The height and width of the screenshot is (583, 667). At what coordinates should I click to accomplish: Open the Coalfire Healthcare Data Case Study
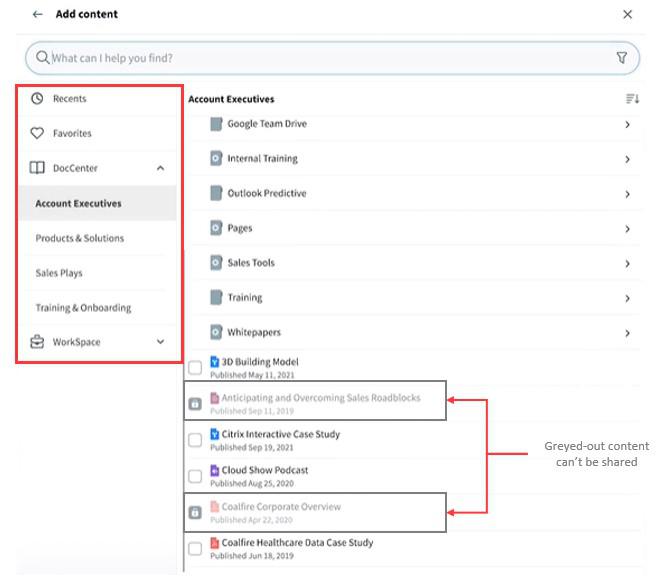(297, 543)
